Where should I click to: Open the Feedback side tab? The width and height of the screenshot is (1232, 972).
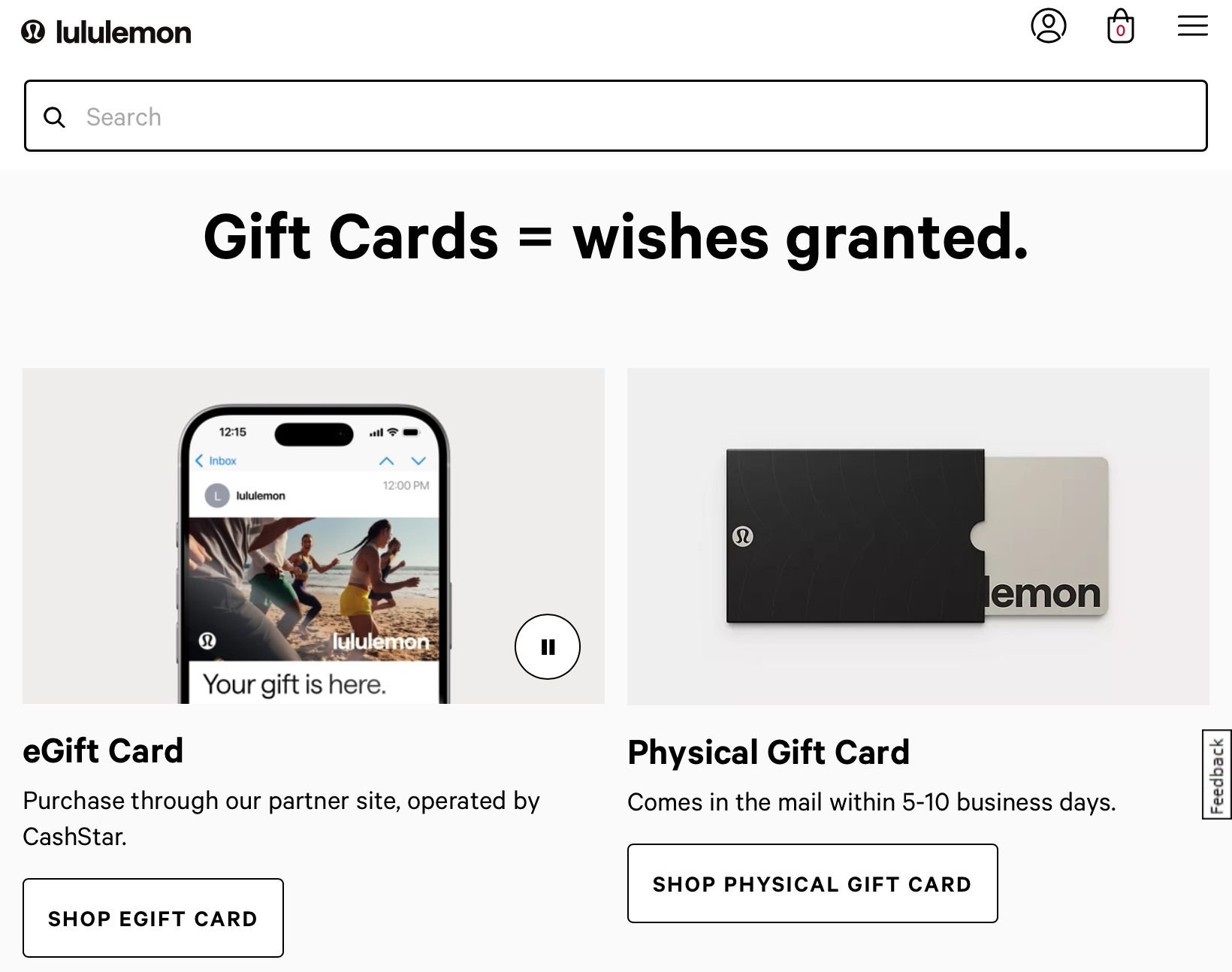pyautogui.click(x=1217, y=774)
